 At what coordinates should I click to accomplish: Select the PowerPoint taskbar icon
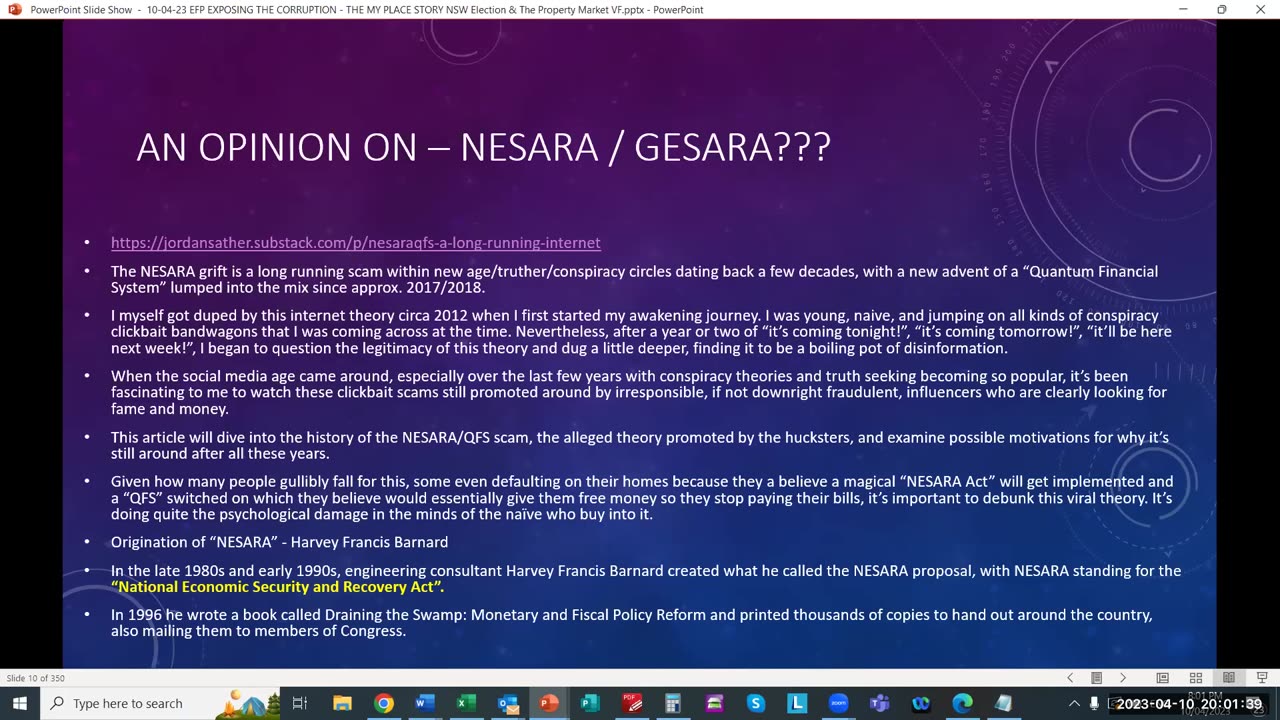click(549, 703)
